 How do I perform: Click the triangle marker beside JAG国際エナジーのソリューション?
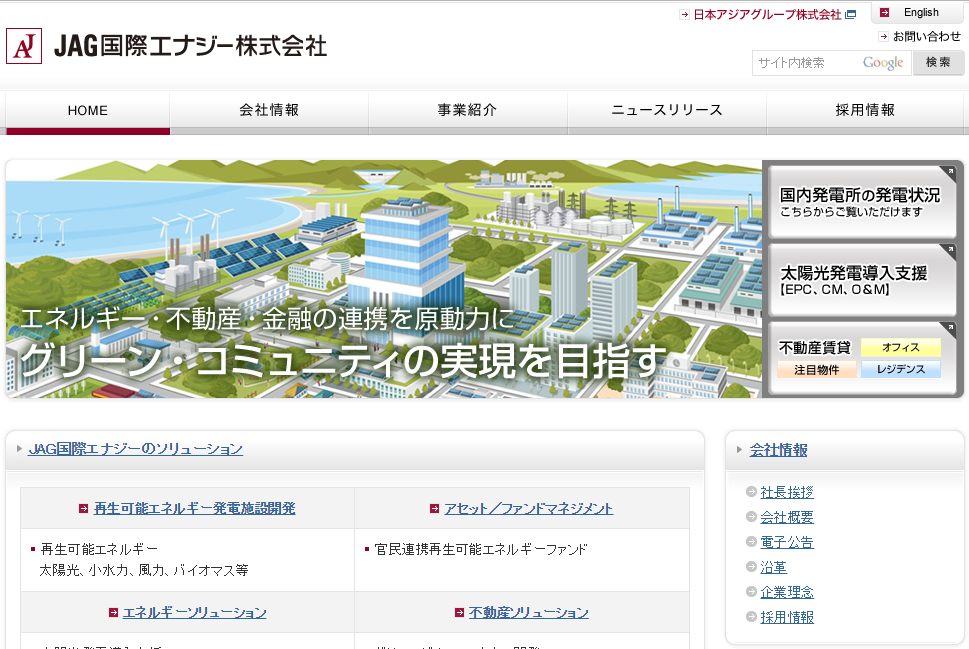pos(20,449)
